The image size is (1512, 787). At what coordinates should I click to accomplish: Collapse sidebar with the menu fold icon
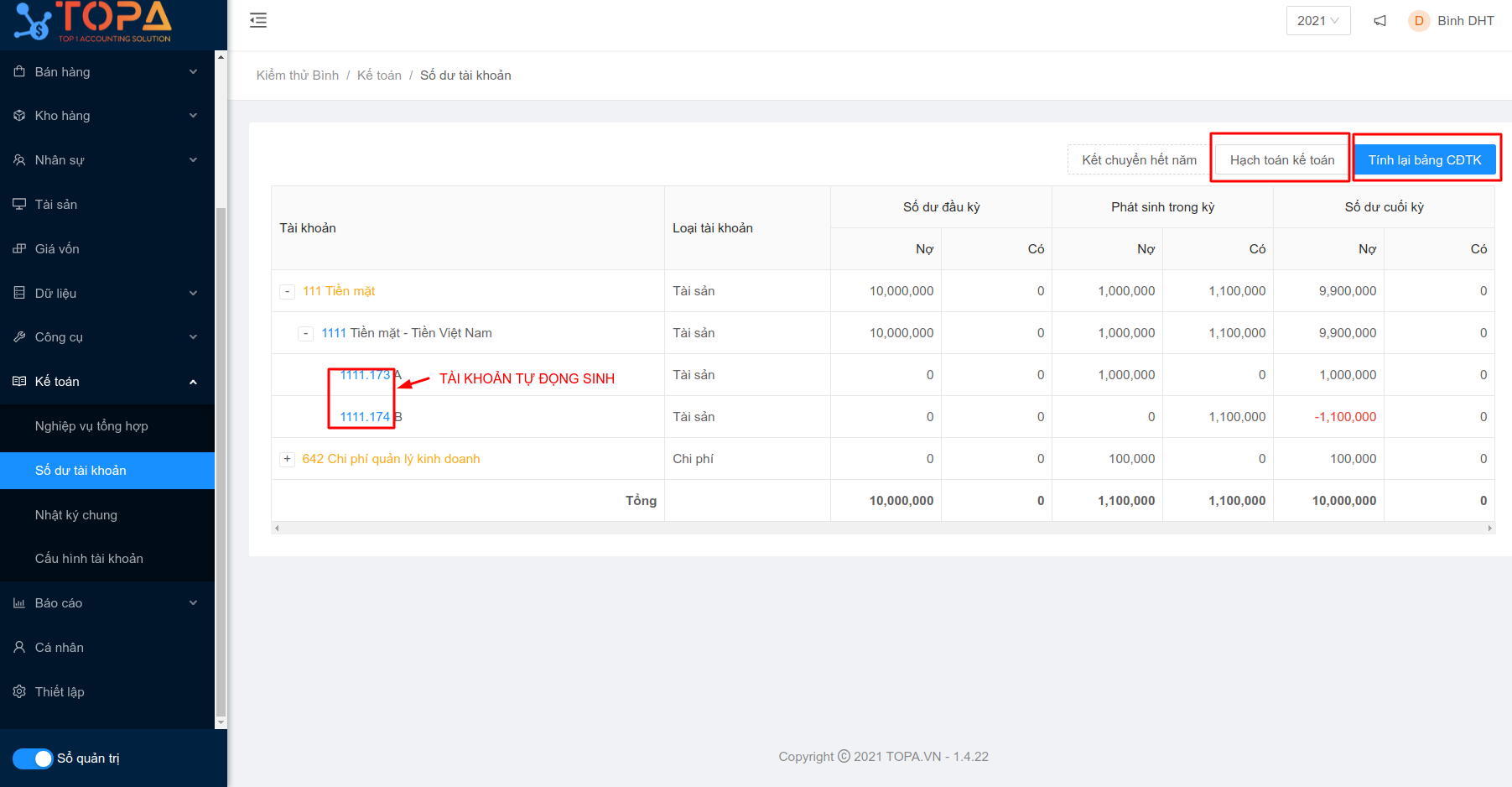pyautogui.click(x=258, y=20)
